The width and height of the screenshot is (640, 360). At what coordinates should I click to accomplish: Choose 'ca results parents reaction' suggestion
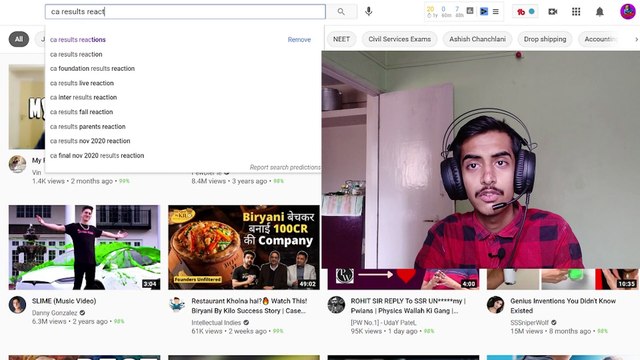click(x=87, y=127)
